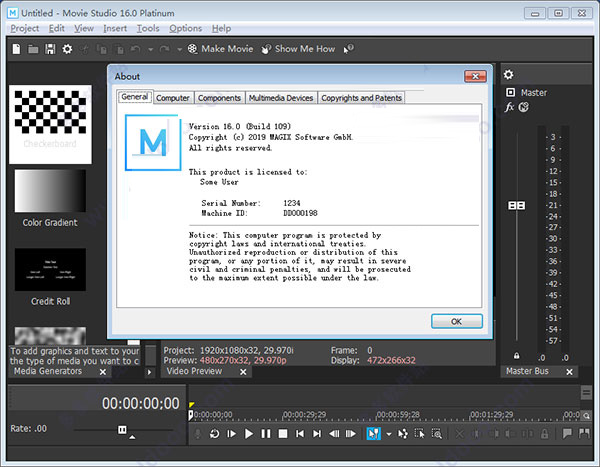Toggle loop playback icon

tap(214, 434)
